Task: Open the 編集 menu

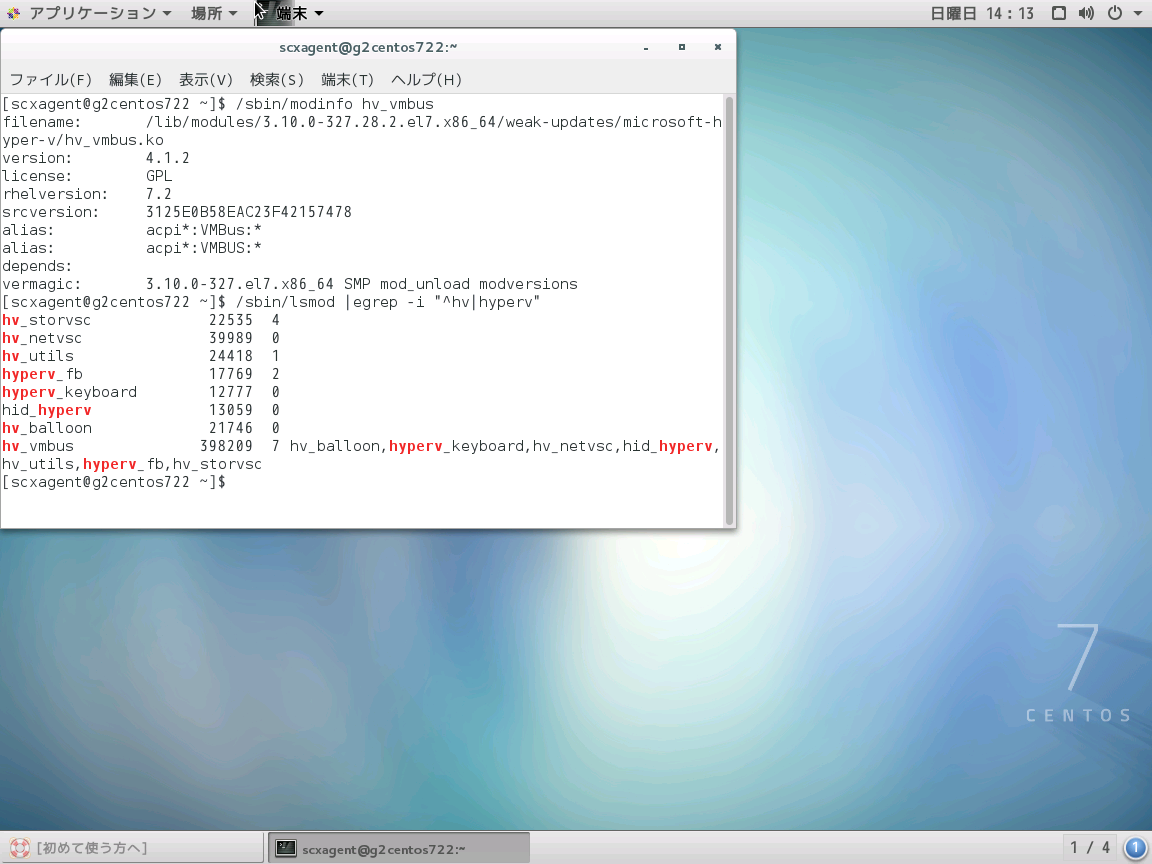Action: coord(135,79)
